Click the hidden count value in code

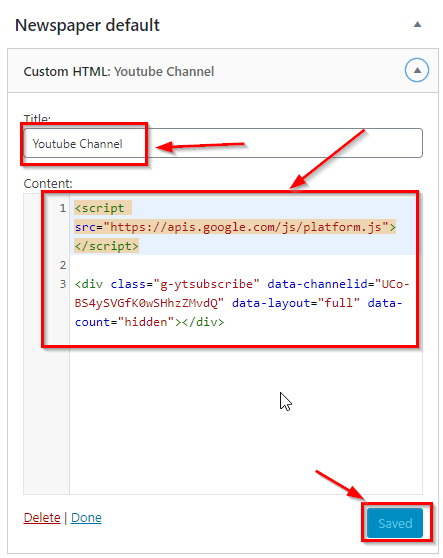[146, 322]
